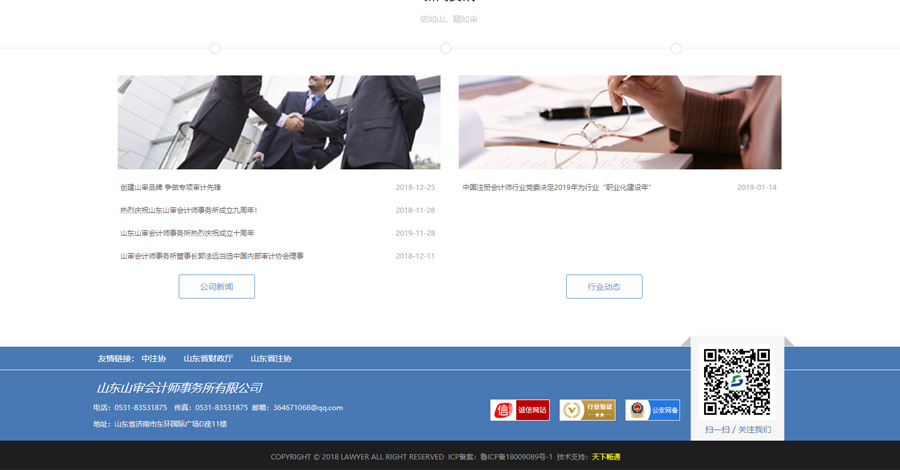Click the 鲁ICP备18009089号-1 record number
This screenshot has height=470, width=900.
[x=516, y=457]
